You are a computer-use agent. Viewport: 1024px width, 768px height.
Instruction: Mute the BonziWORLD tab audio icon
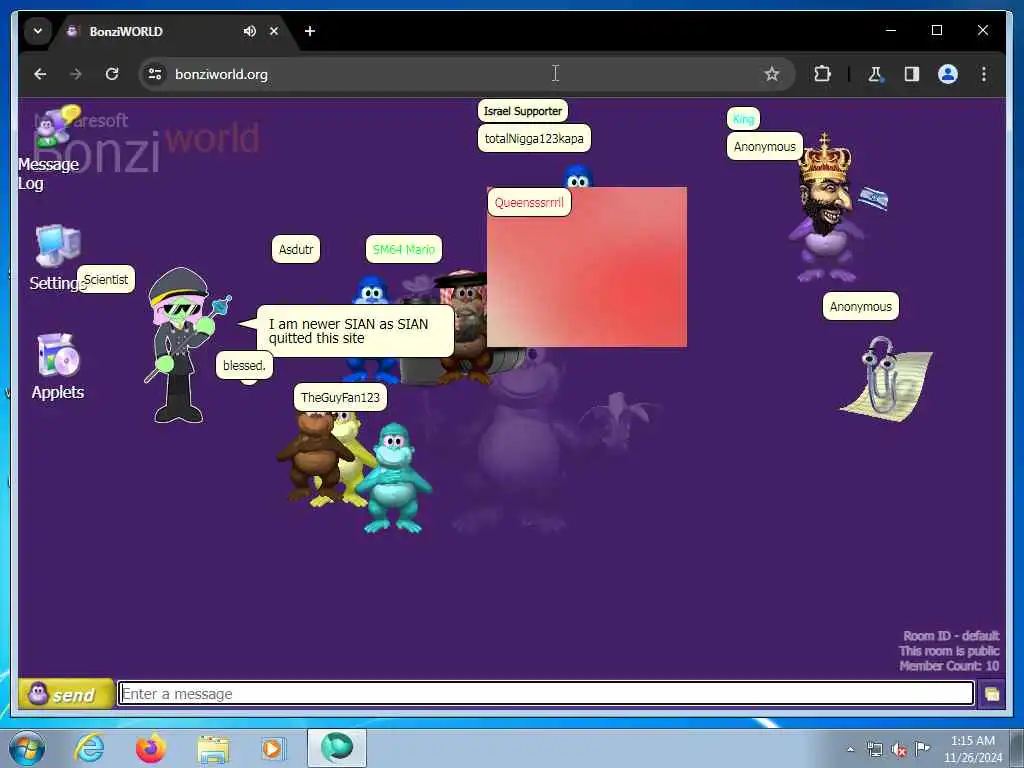249,31
